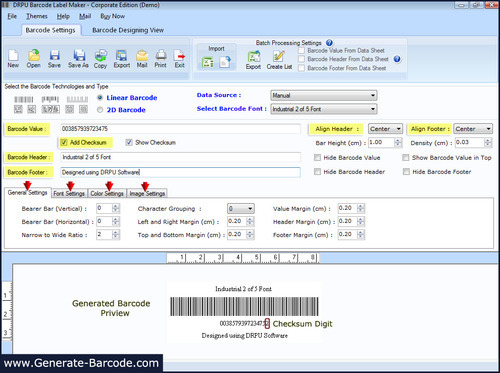
Task: Switch to Font Settings tab
Action: pyautogui.click(x=69, y=193)
